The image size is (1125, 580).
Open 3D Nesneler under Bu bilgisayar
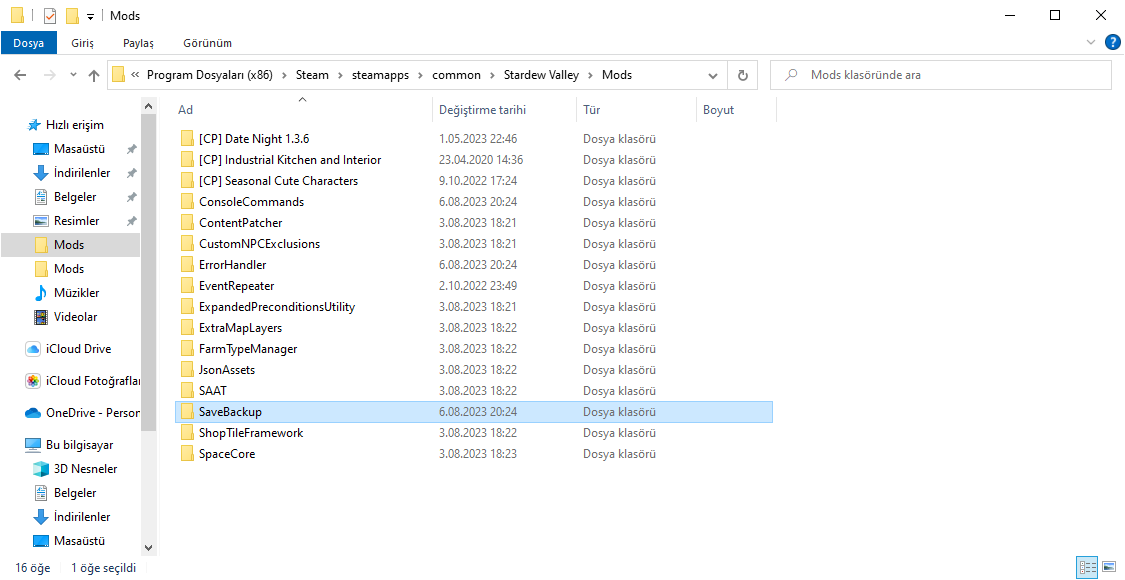85,469
